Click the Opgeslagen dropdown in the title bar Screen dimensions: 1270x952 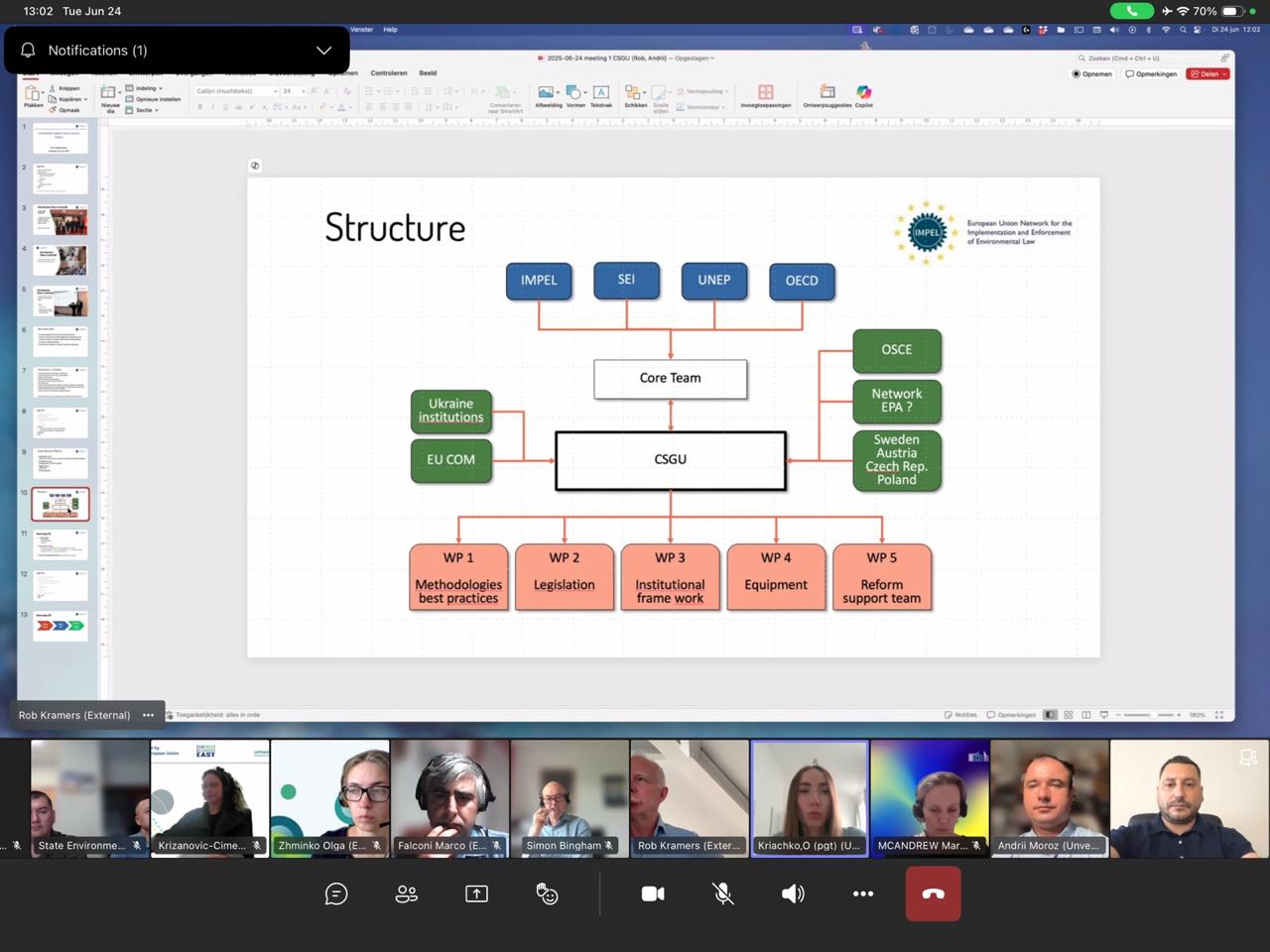(695, 58)
